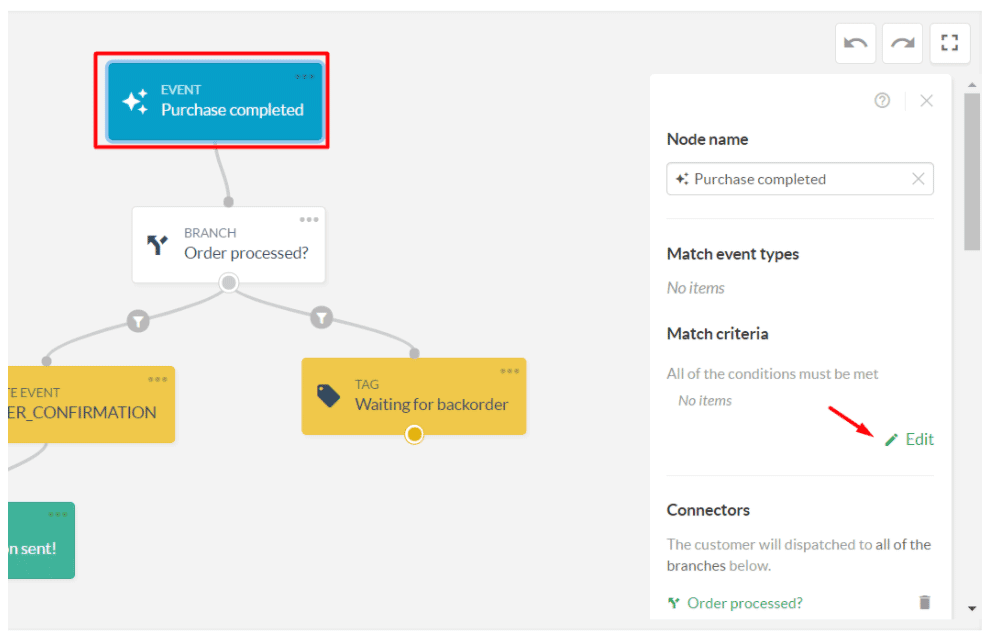This screenshot has height=640, width=990.
Task: Click the right branch filter icon
Action: point(321,318)
